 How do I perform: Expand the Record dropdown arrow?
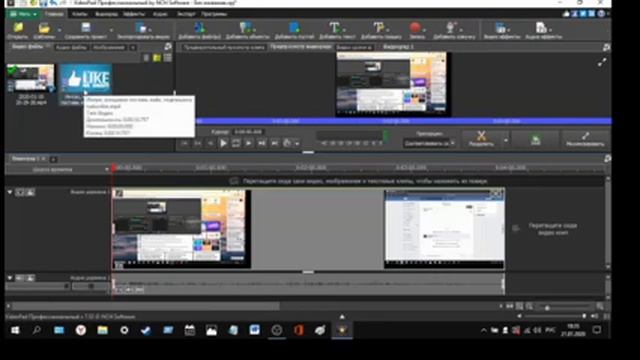(x=424, y=30)
